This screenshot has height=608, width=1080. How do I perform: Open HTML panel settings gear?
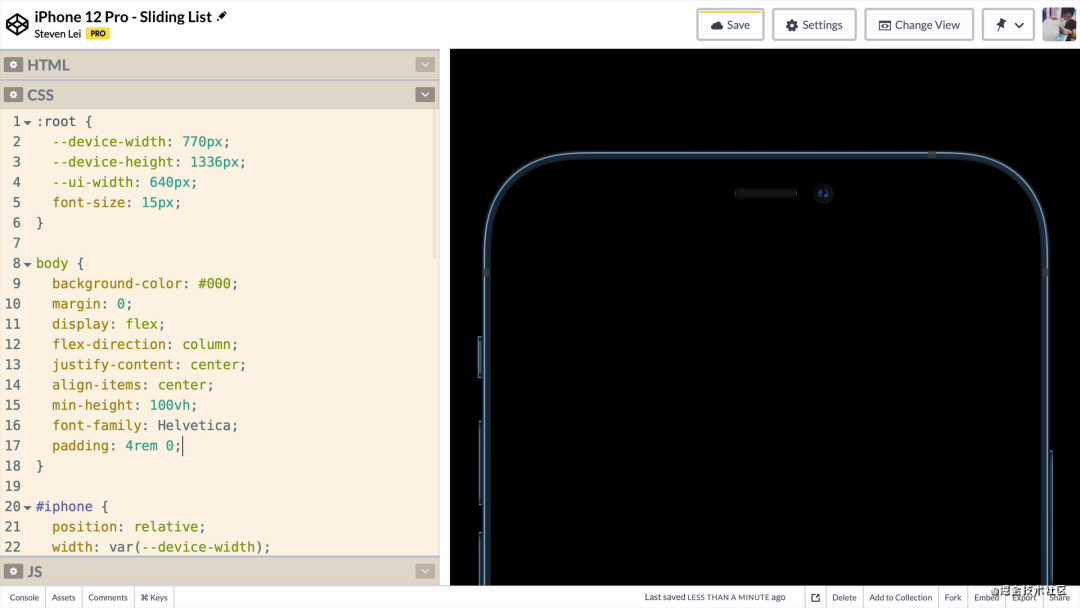click(x=13, y=65)
